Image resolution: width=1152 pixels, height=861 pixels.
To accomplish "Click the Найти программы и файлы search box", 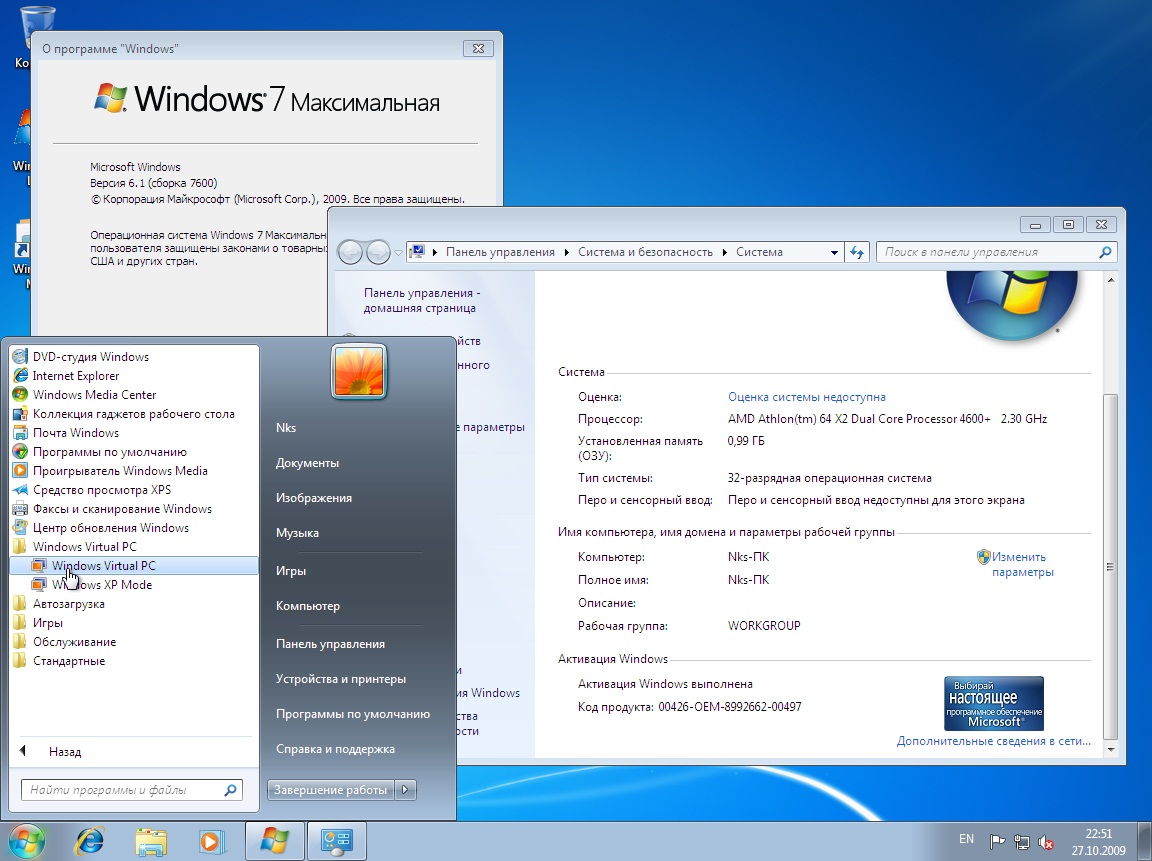I will click(x=132, y=790).
